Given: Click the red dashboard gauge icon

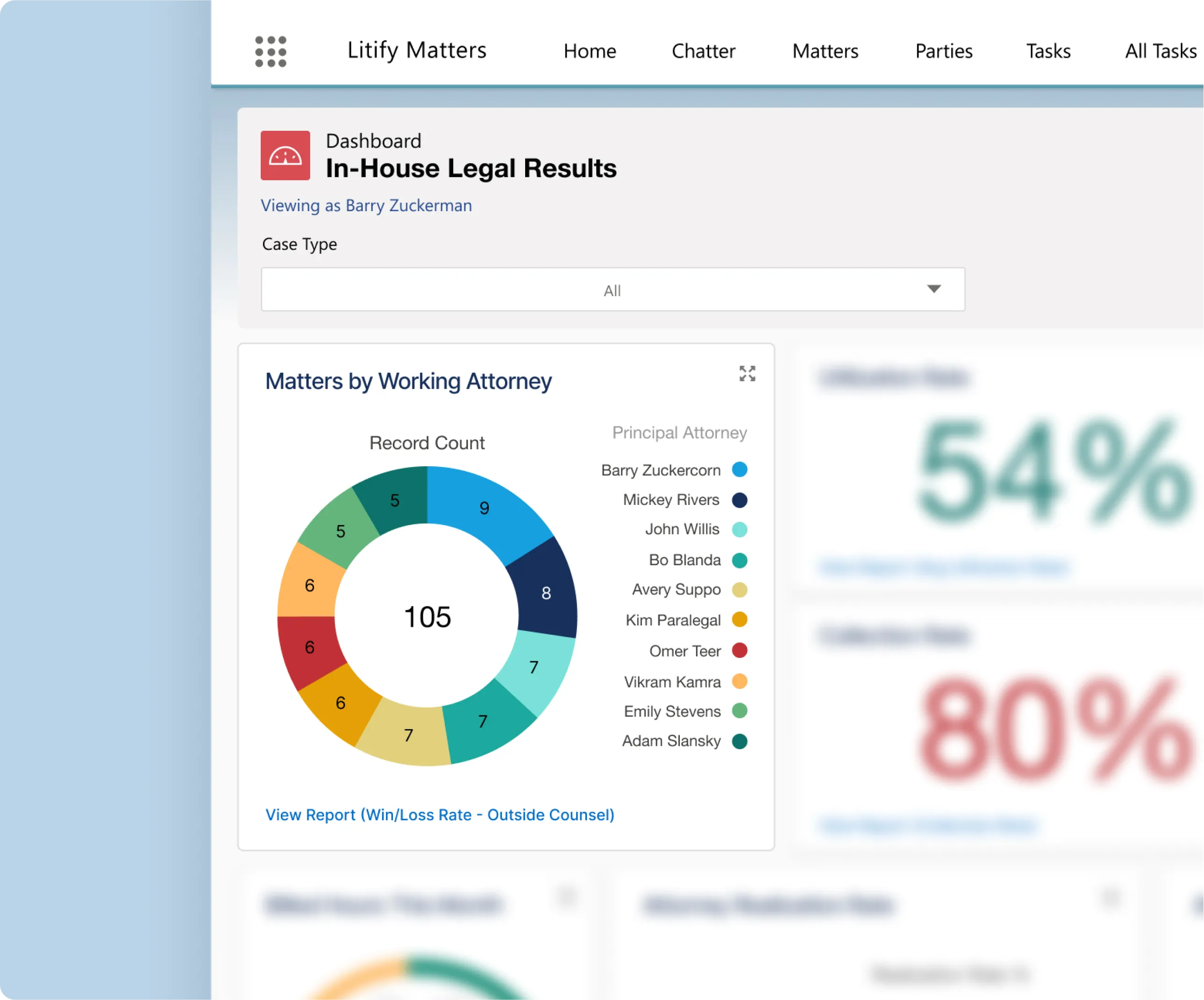Looking at the screenshot, I should pyautogui.click(x=285, y=155).
